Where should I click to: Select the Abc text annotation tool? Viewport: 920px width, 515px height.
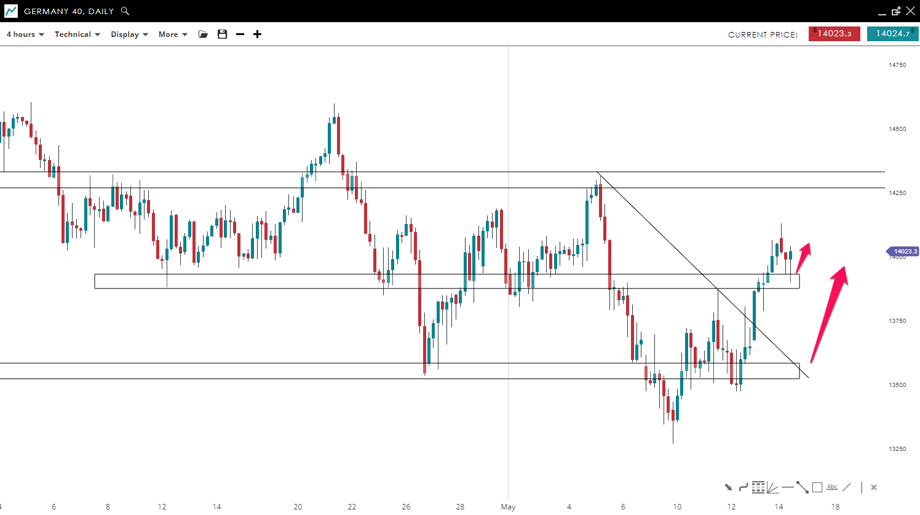[832, 487]
